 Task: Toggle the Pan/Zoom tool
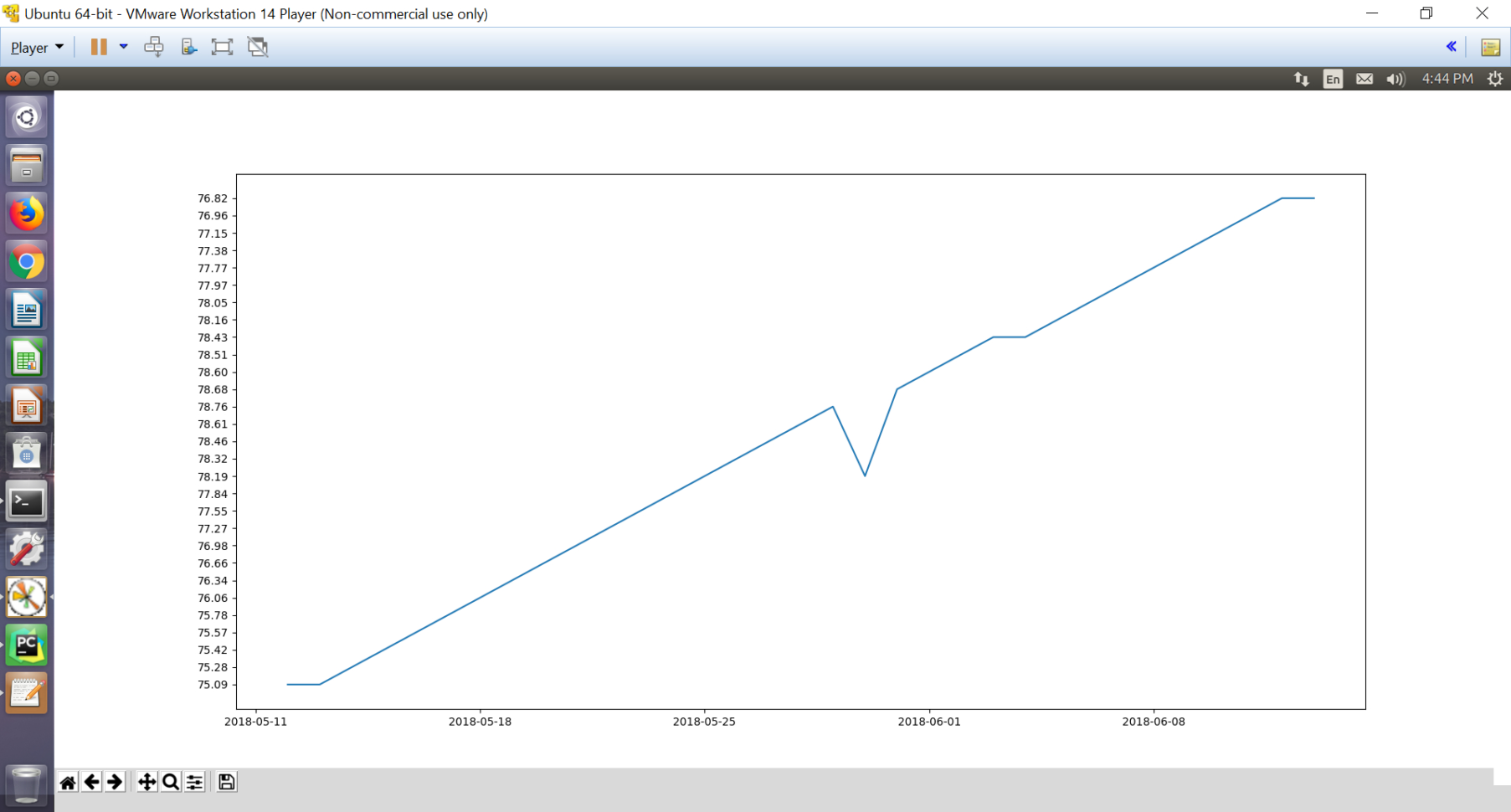(x=146, y=781)
